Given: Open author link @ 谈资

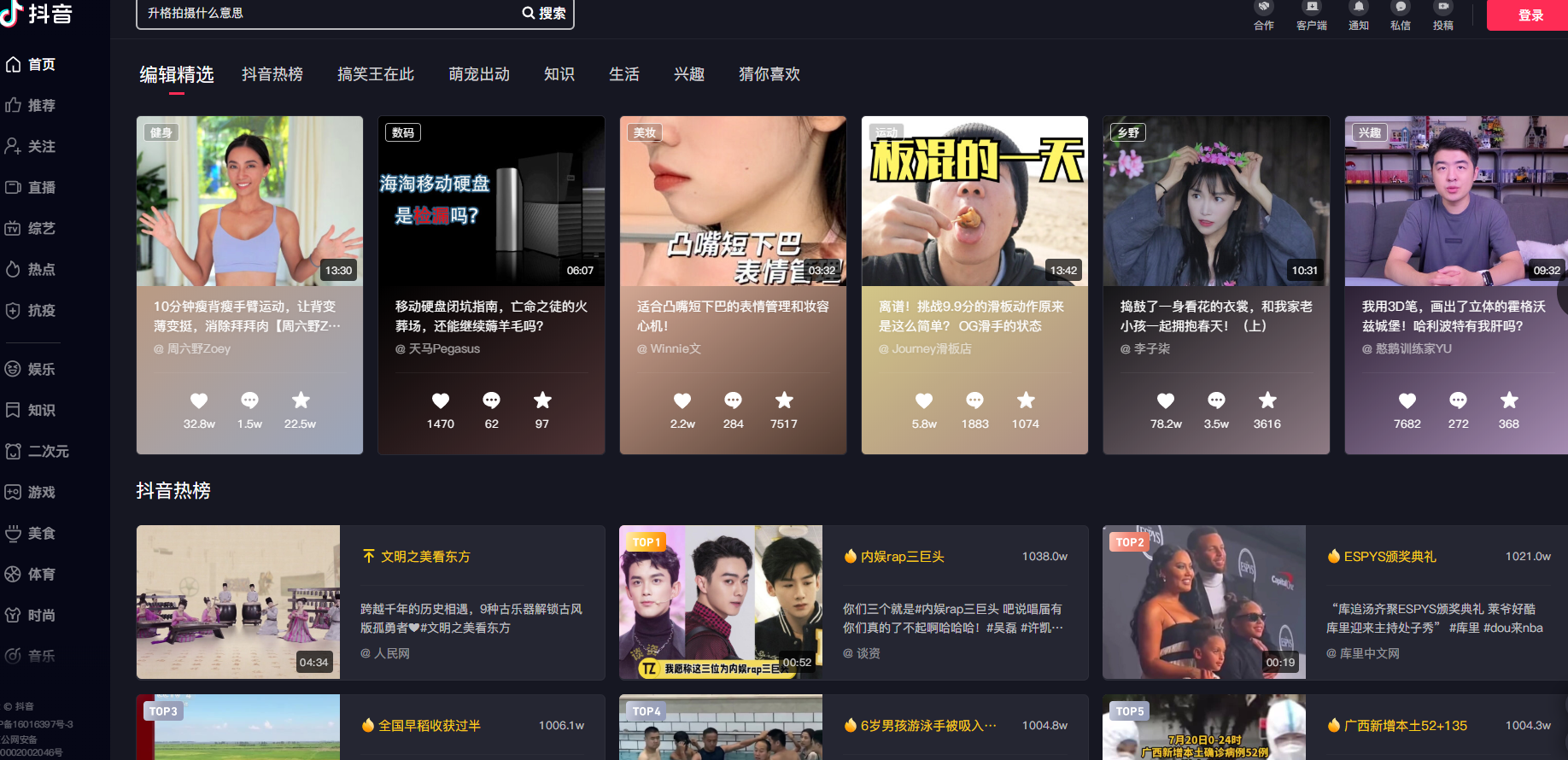Looking at the screenshot, I should click(862, 653).
